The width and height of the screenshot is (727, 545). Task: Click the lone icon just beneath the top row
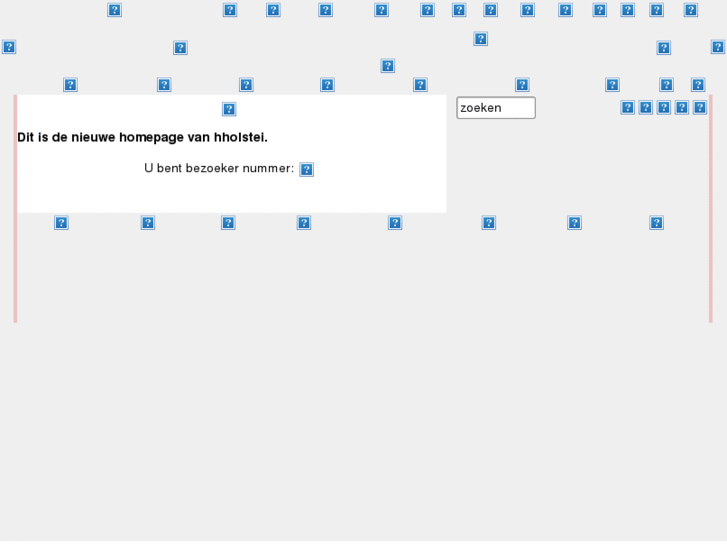coord(480,39)
